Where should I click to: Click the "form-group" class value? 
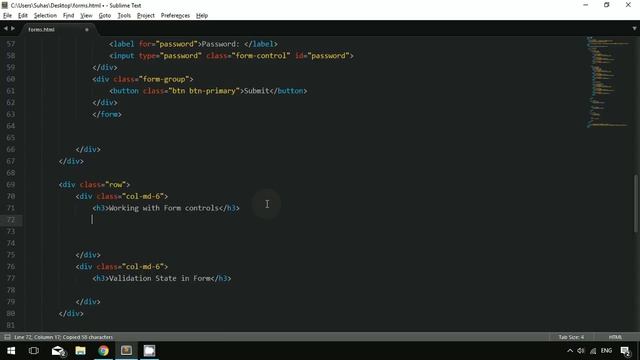coord(164,79)
